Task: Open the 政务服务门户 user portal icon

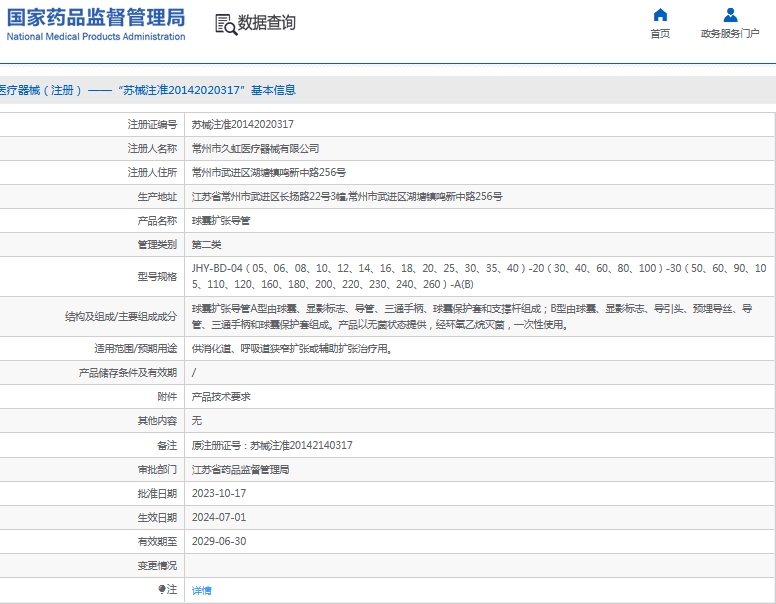Action: pyautogui.click(x=730, y=15)
